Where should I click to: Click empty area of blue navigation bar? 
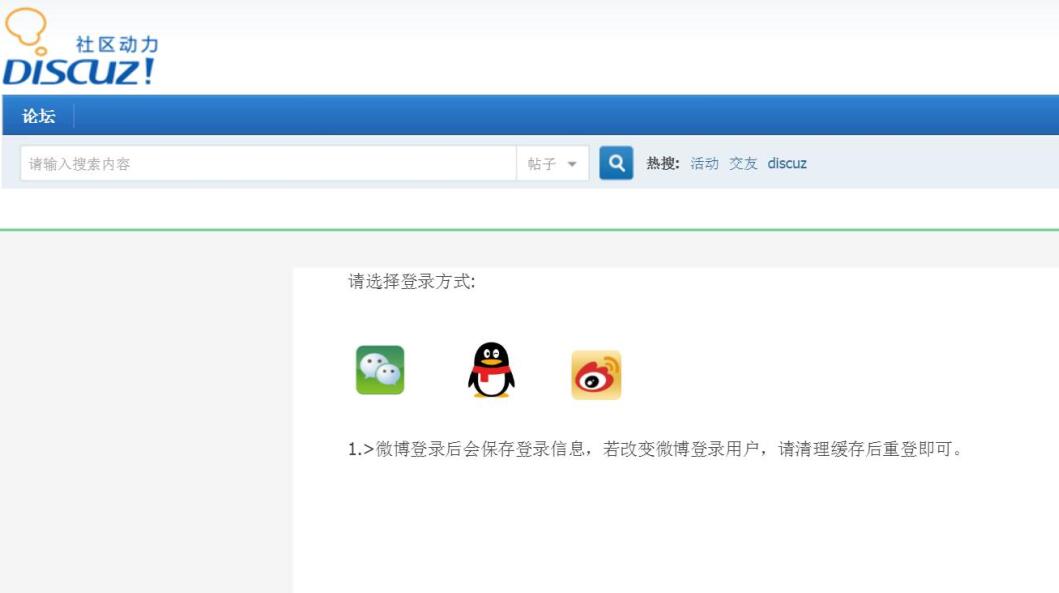pos(560,116)
